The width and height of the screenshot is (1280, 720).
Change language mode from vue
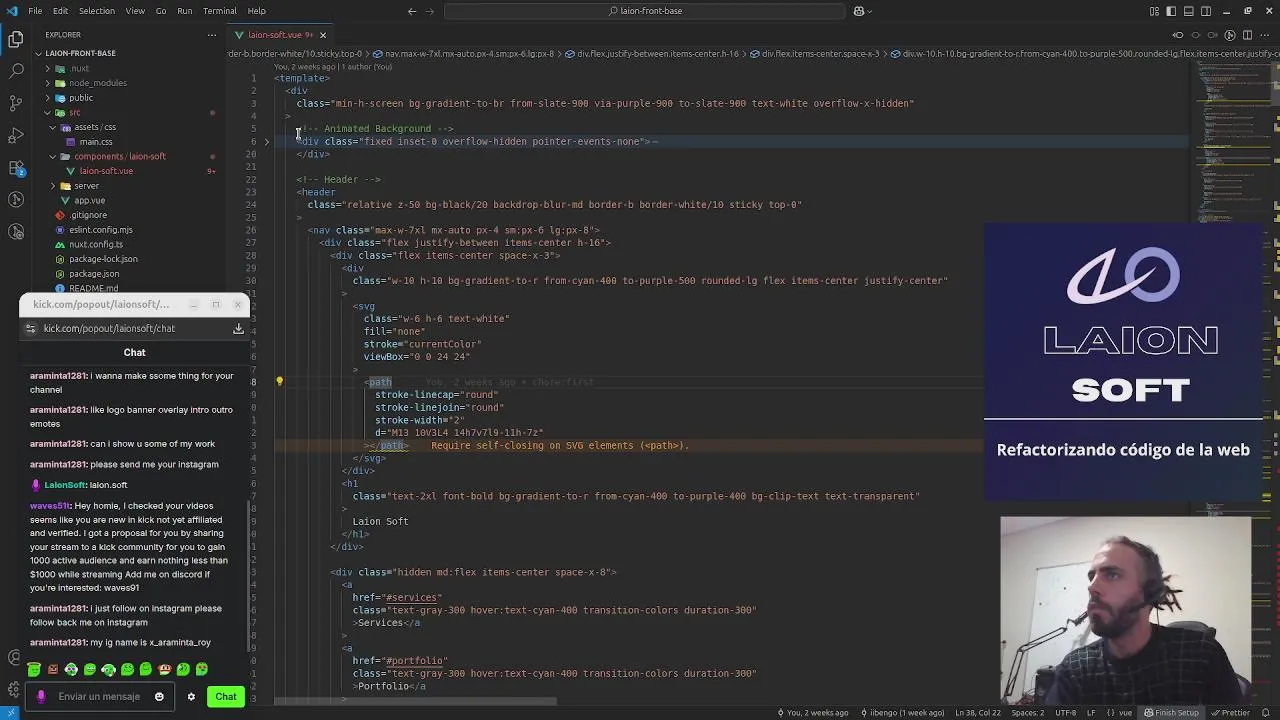click(x=1125, y=713)
